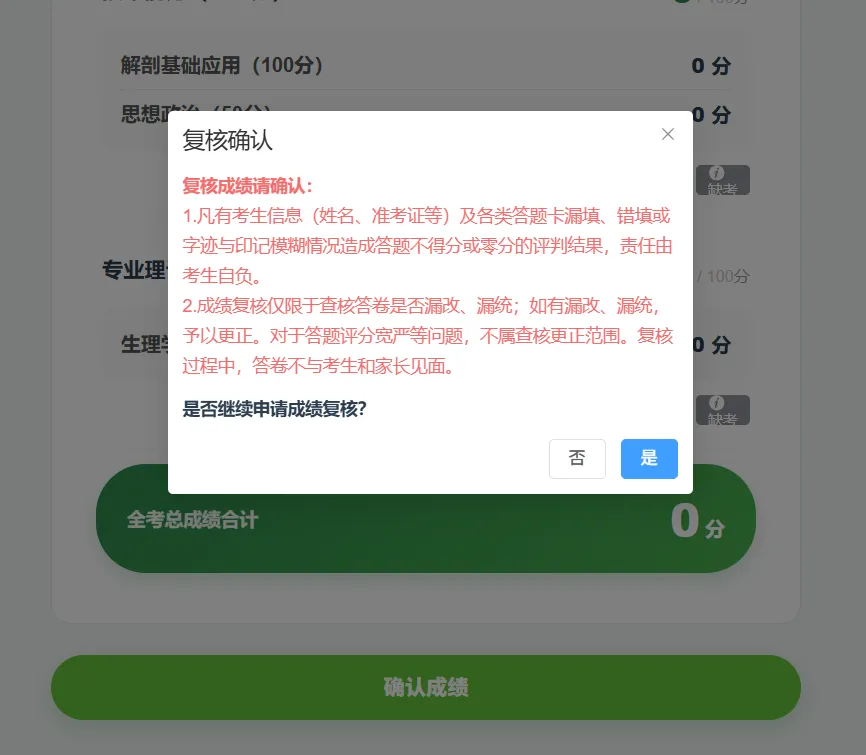Close the 复核确认 dialog with X
Screen dimensions: 866x755
(x=668, y=134)
